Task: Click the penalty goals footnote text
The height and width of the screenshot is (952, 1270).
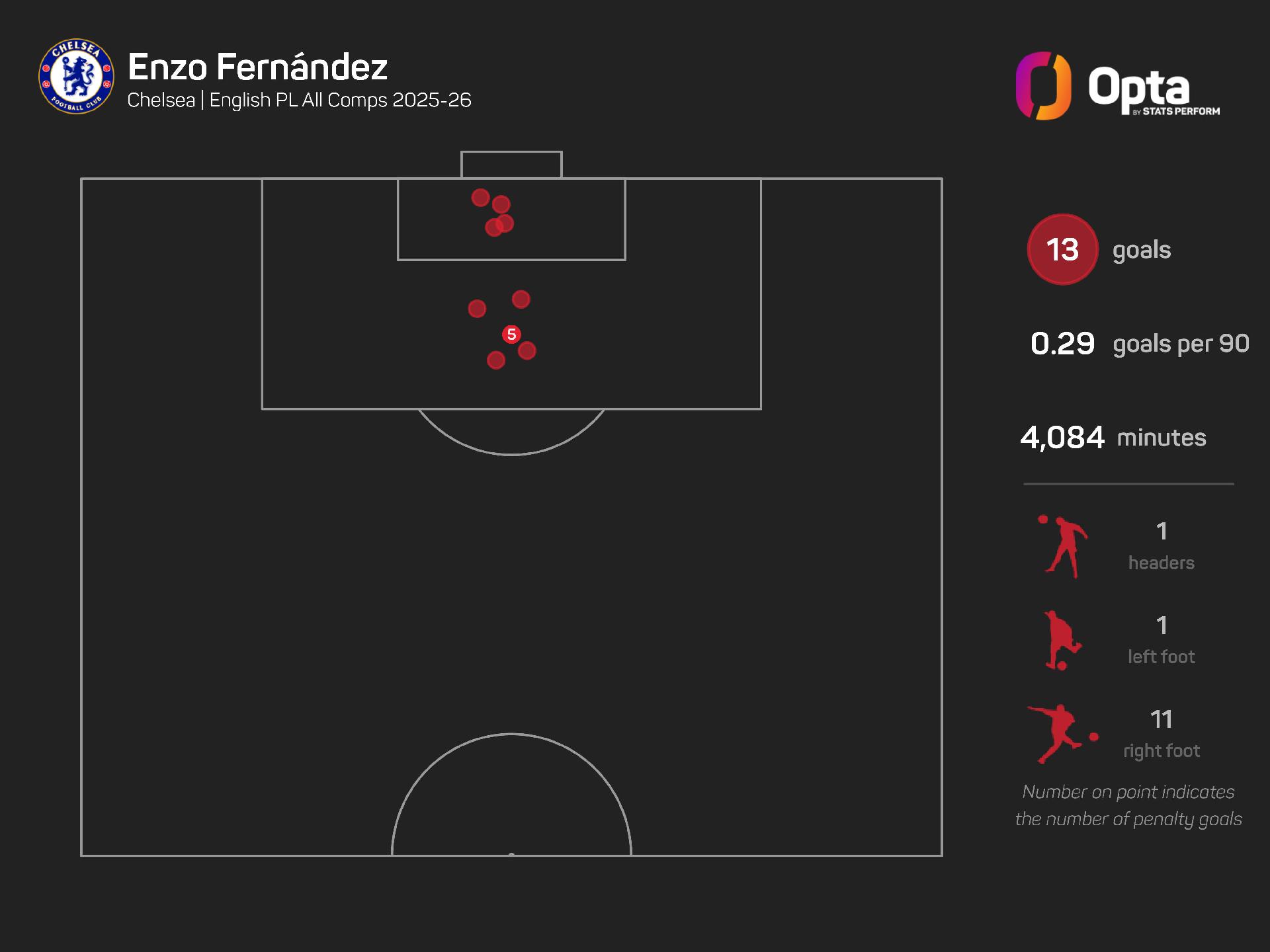Action: (1128, 805)
